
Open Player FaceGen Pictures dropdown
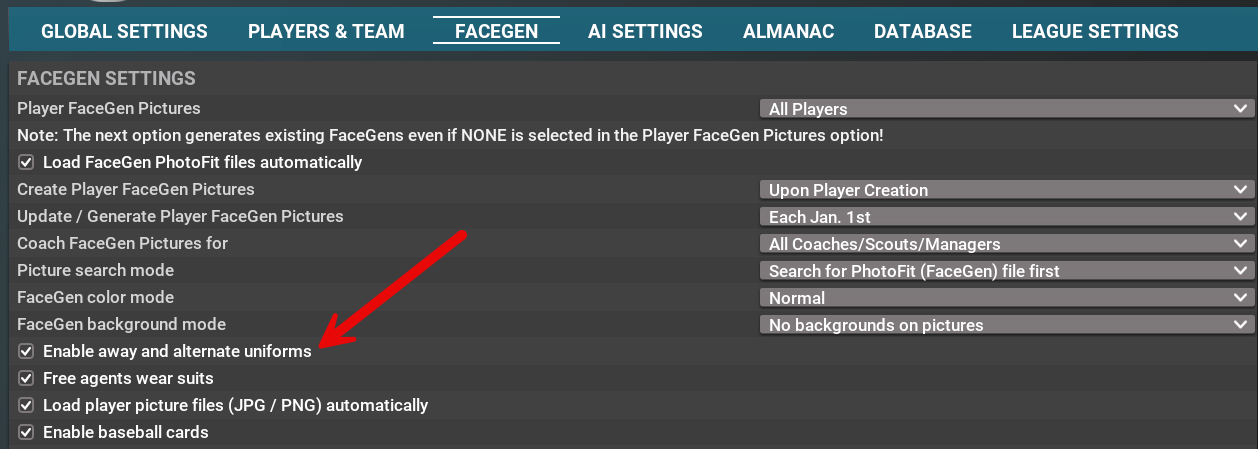1006,109
